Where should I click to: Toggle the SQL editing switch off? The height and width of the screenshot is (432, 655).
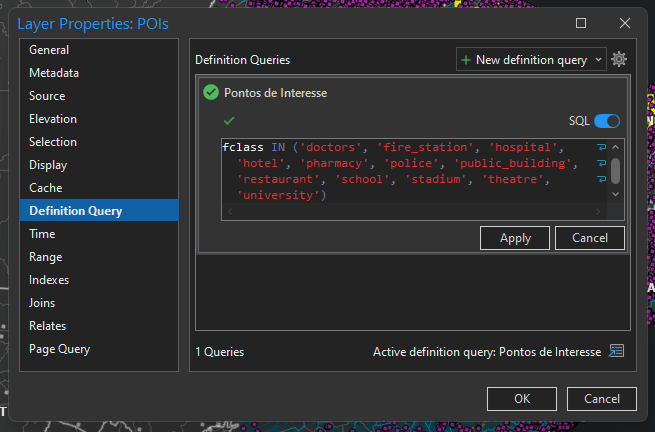click(607, 120)
